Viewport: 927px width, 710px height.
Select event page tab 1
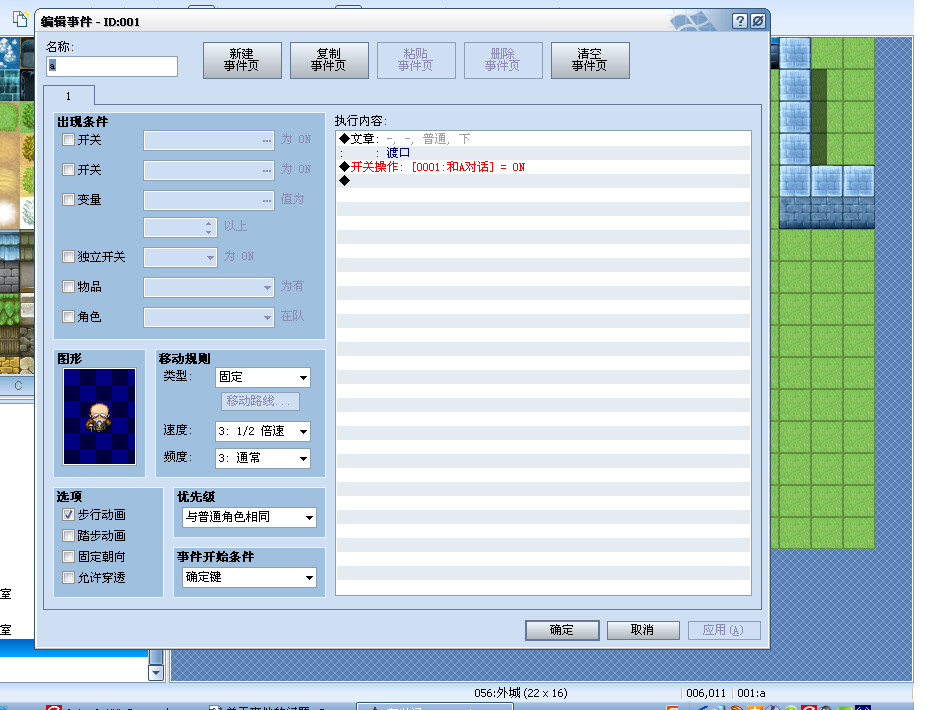[69, 96]
